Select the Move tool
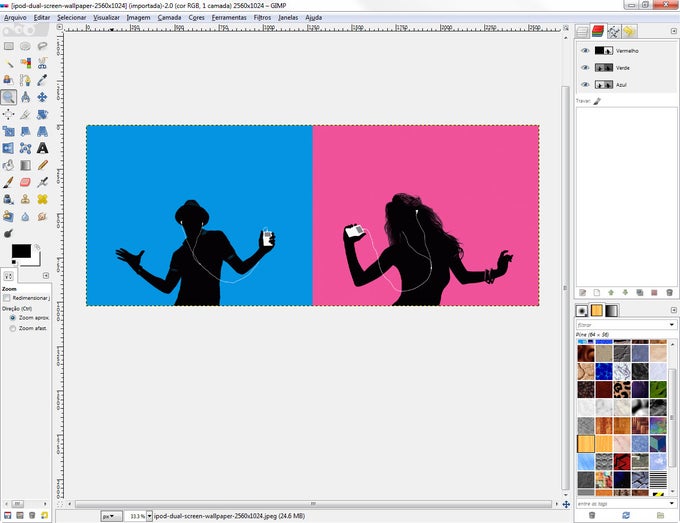The image size is (680, 523). (42, 97)
